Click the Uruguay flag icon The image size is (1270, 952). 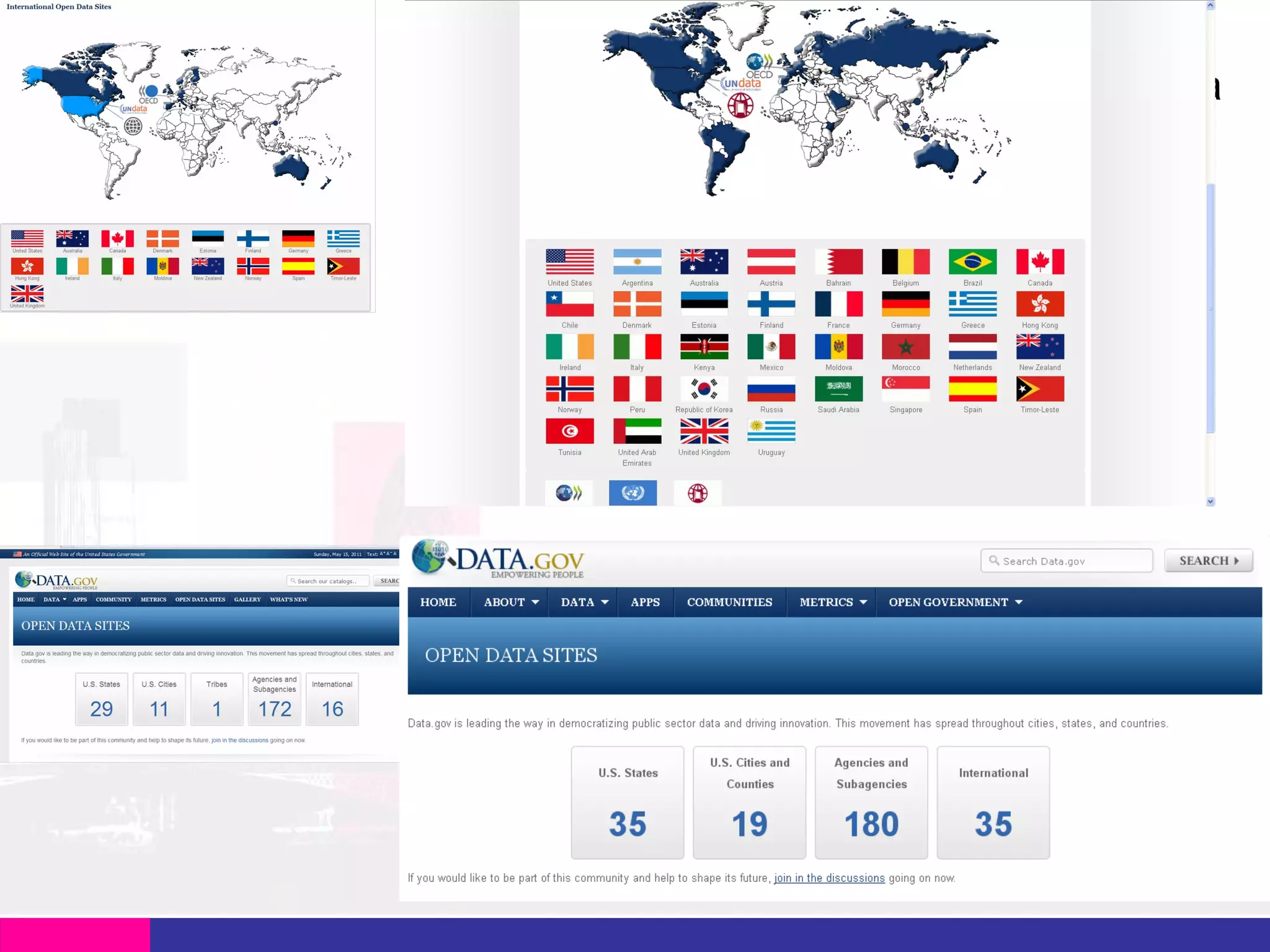coord(771,431)
